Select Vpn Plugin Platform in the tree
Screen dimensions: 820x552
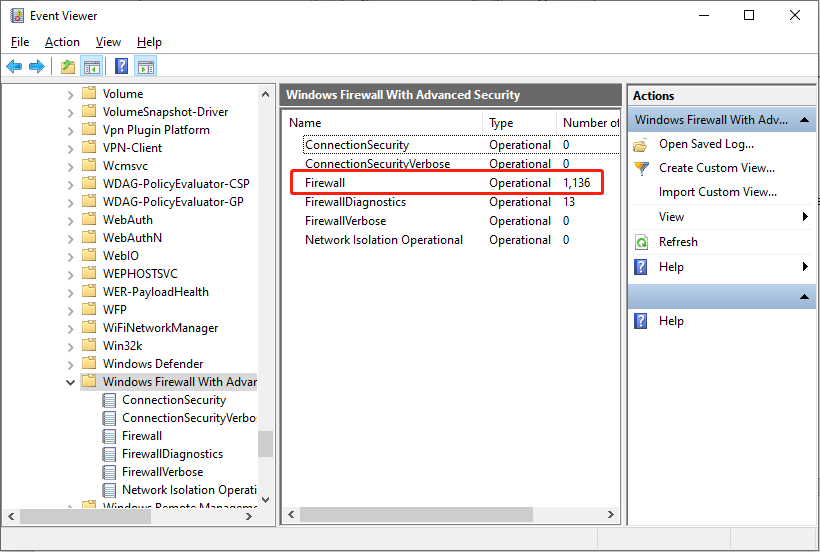point(156,130)
